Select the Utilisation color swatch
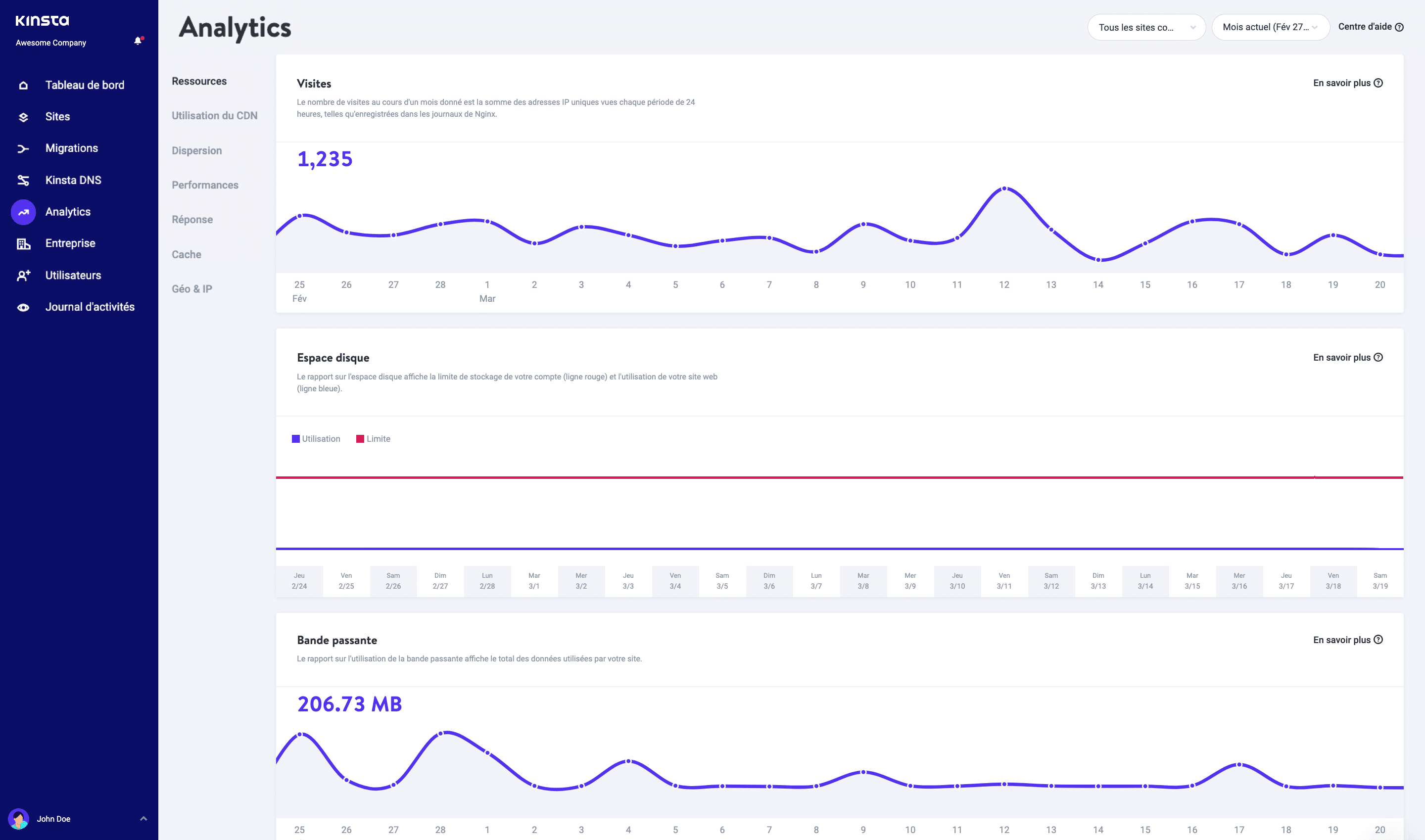The image size is (1425, 840). pyautogui.click(x=295, y=438)
